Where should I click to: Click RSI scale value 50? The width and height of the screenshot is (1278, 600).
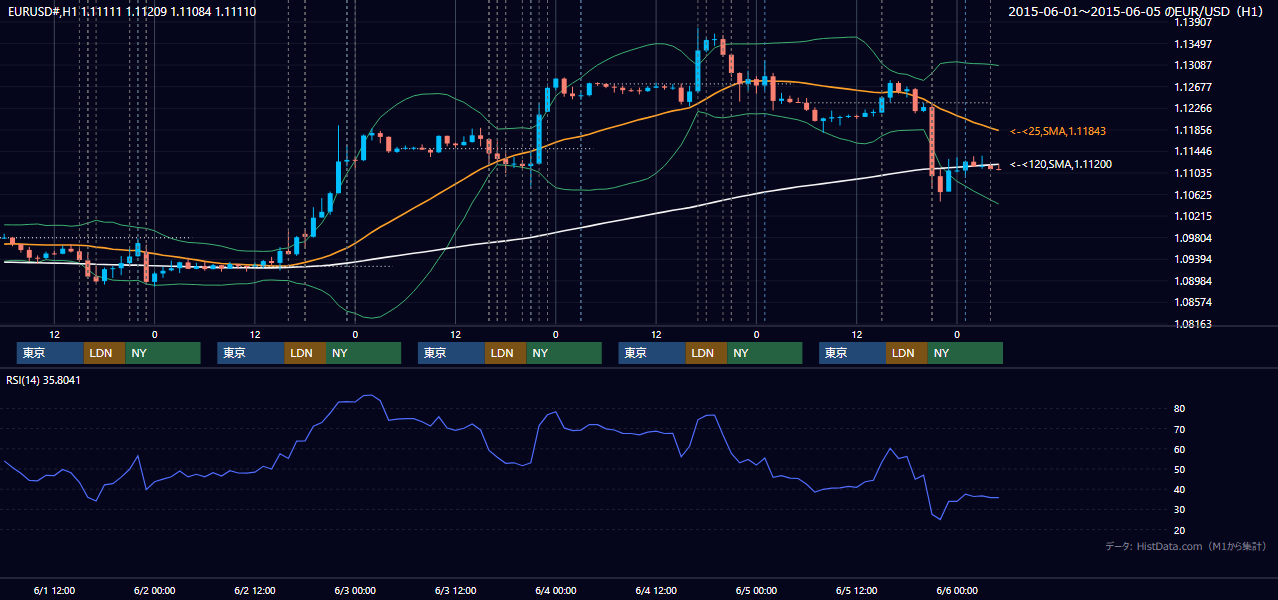tap(1179, 470)
